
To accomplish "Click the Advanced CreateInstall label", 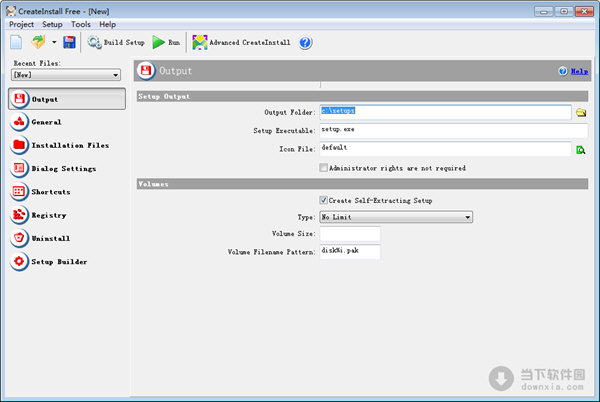I will pos(249,42).
